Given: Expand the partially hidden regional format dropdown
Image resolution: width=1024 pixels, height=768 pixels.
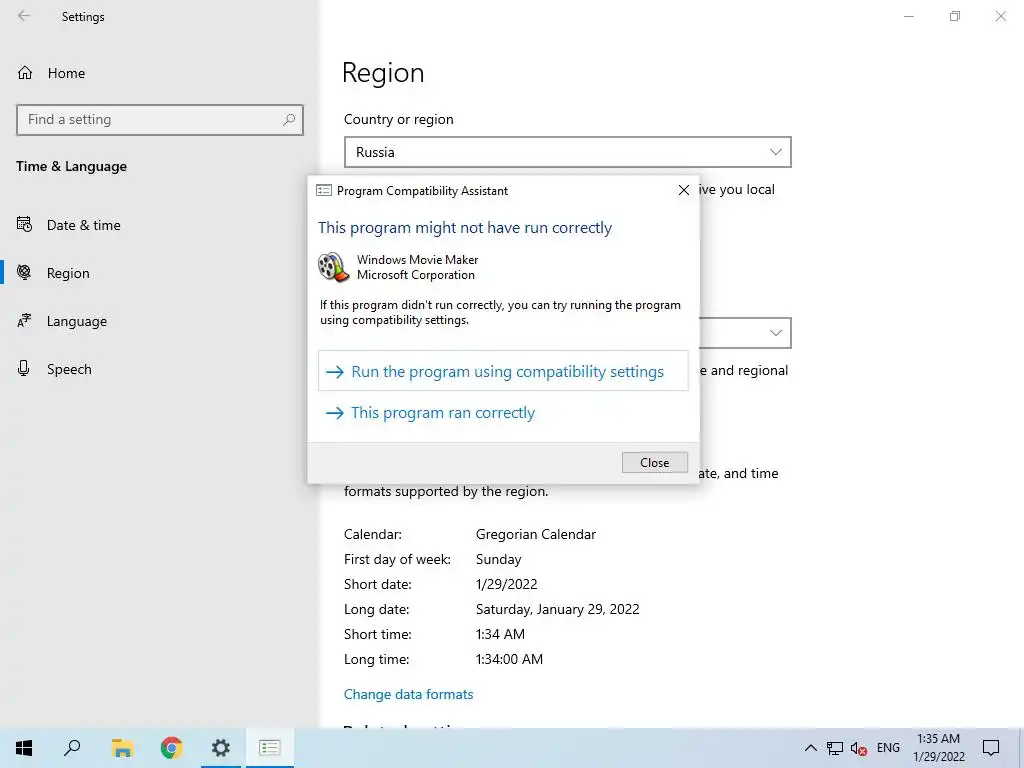Looking at the screenshot, I should 745,333.
